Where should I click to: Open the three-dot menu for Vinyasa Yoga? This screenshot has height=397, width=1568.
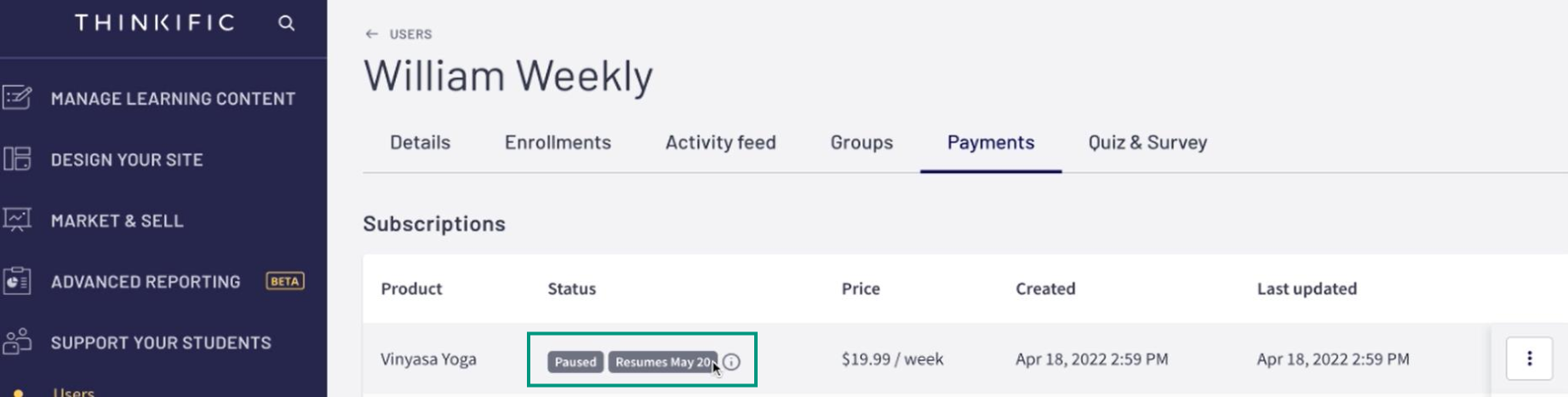click(1529, 359)
